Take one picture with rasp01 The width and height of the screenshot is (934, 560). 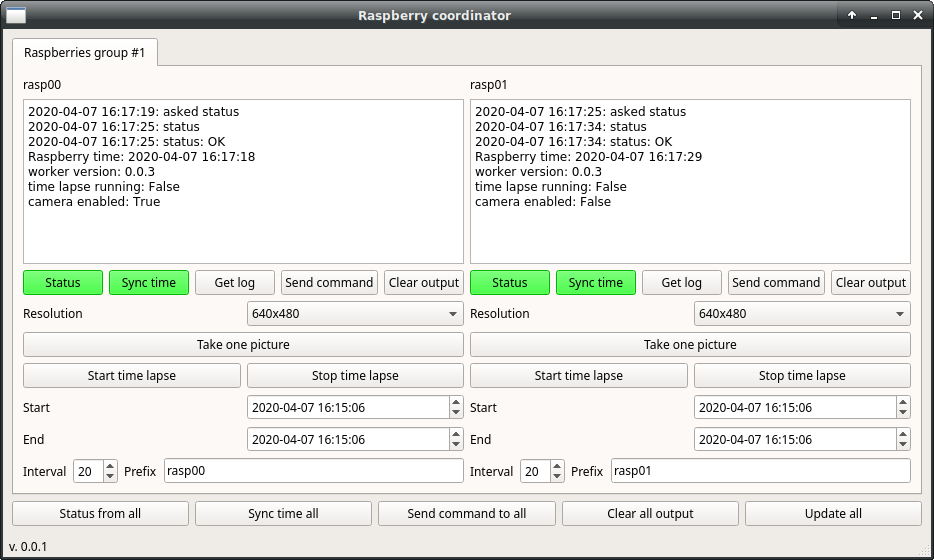tap(690, 344)
